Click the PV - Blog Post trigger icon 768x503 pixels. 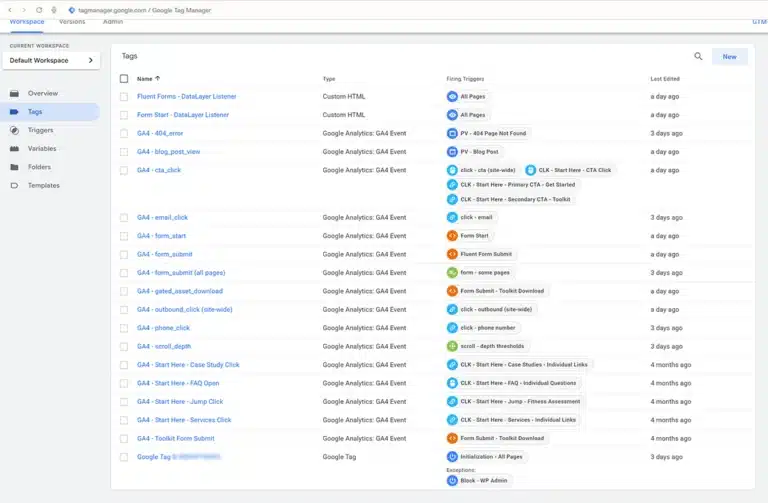pyautogui.click(x=452, y=152)
